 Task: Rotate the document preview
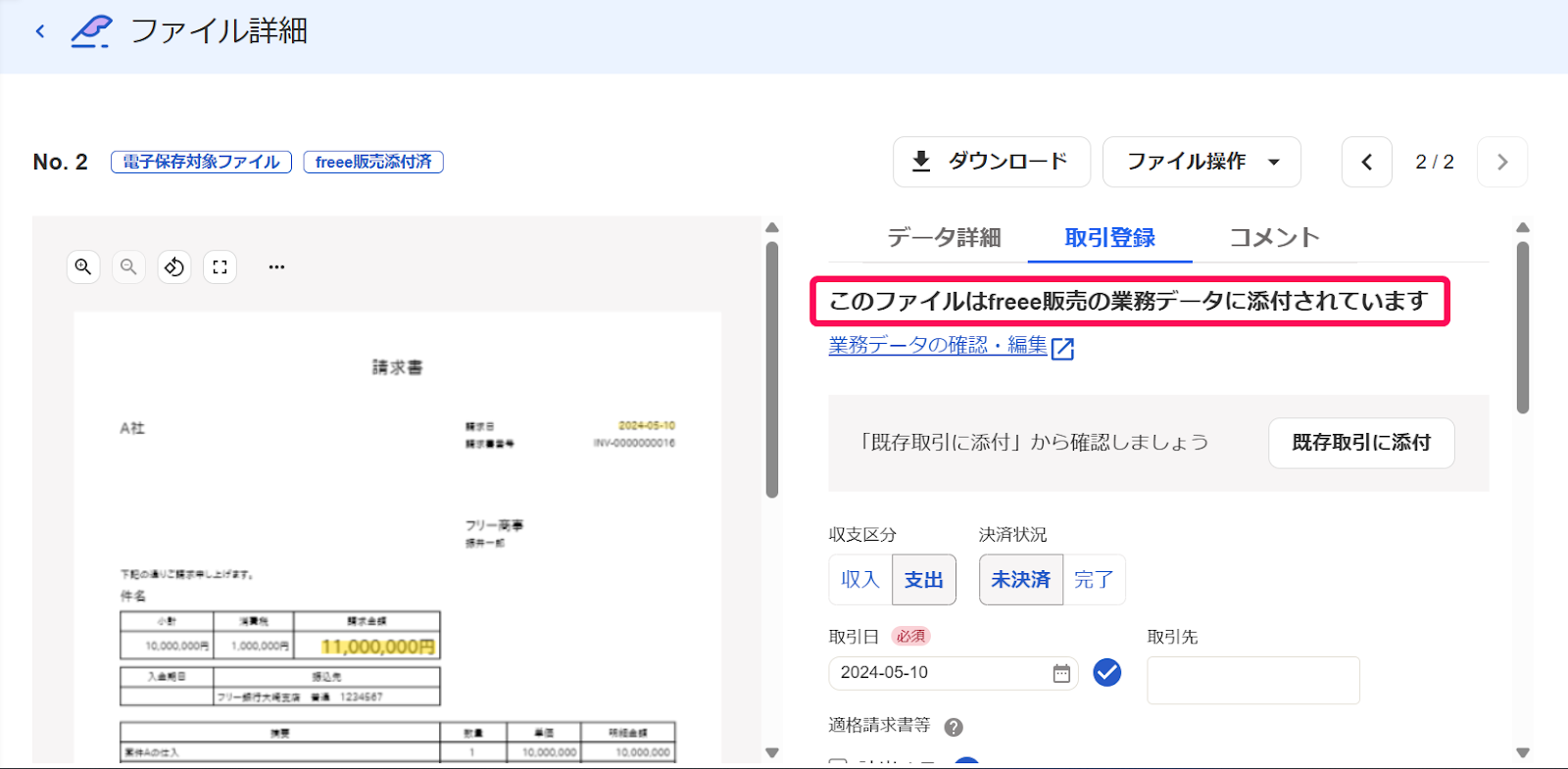click(x=174, y=266)
